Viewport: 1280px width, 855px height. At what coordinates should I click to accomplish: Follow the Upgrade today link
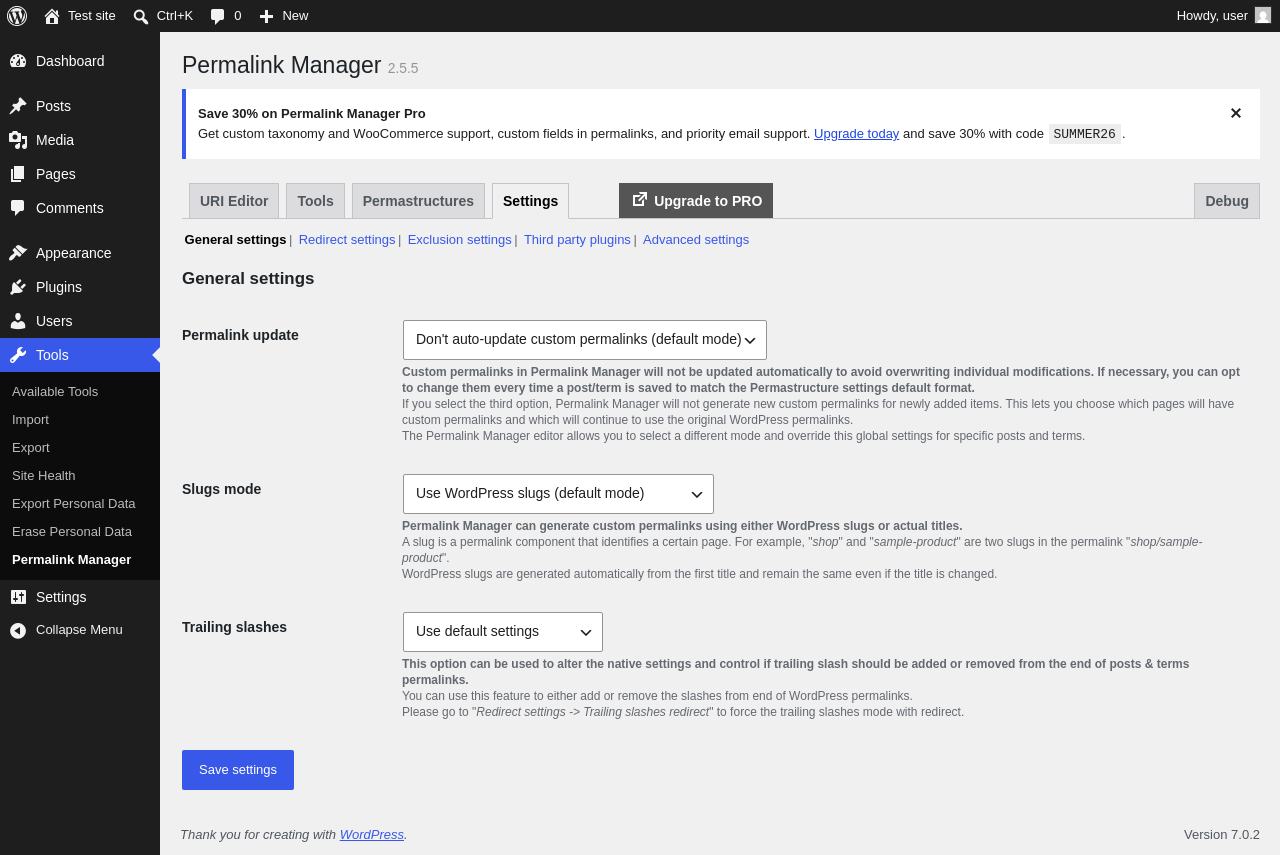click(856, 133)
